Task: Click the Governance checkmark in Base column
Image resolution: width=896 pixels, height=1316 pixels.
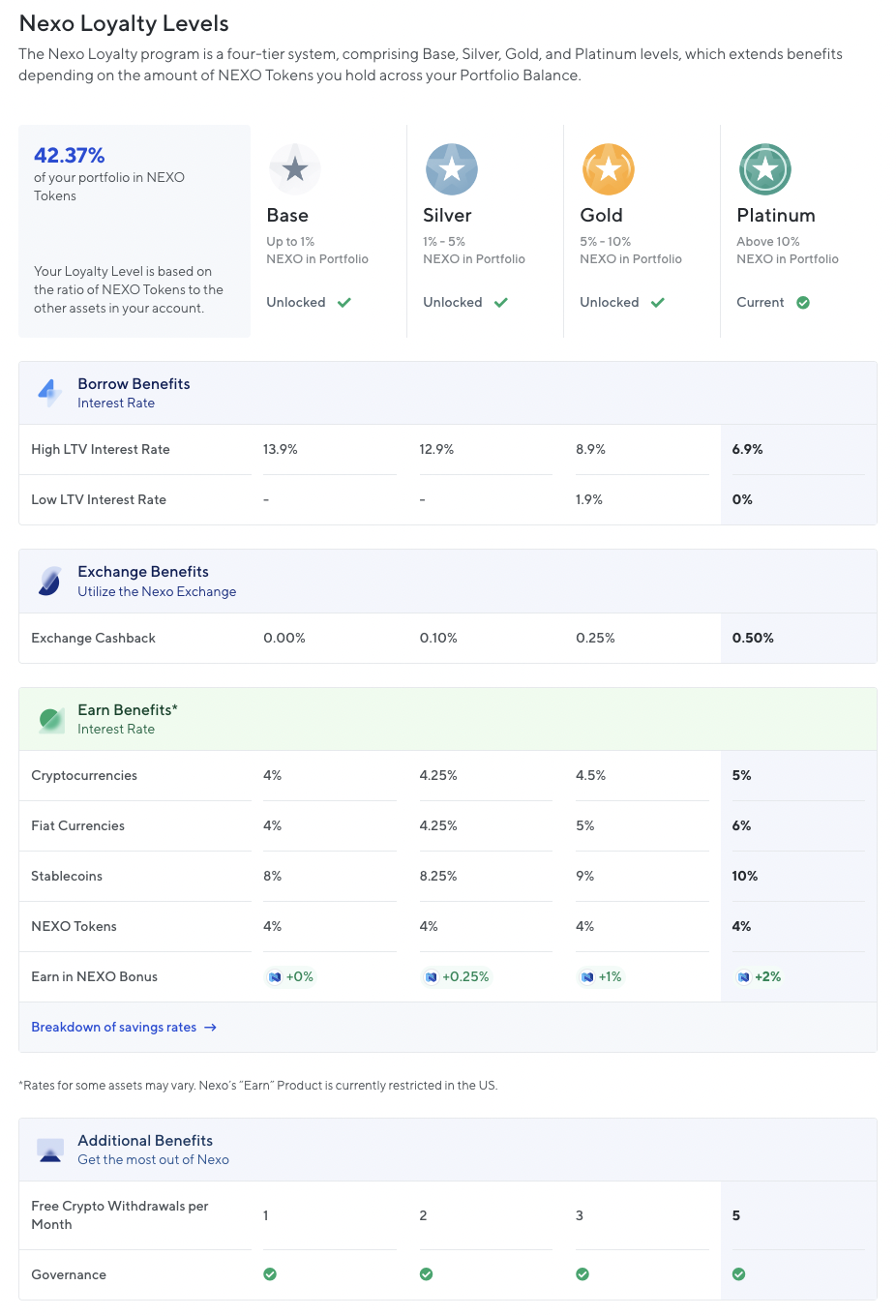Action: click(x=270, y=1274)
